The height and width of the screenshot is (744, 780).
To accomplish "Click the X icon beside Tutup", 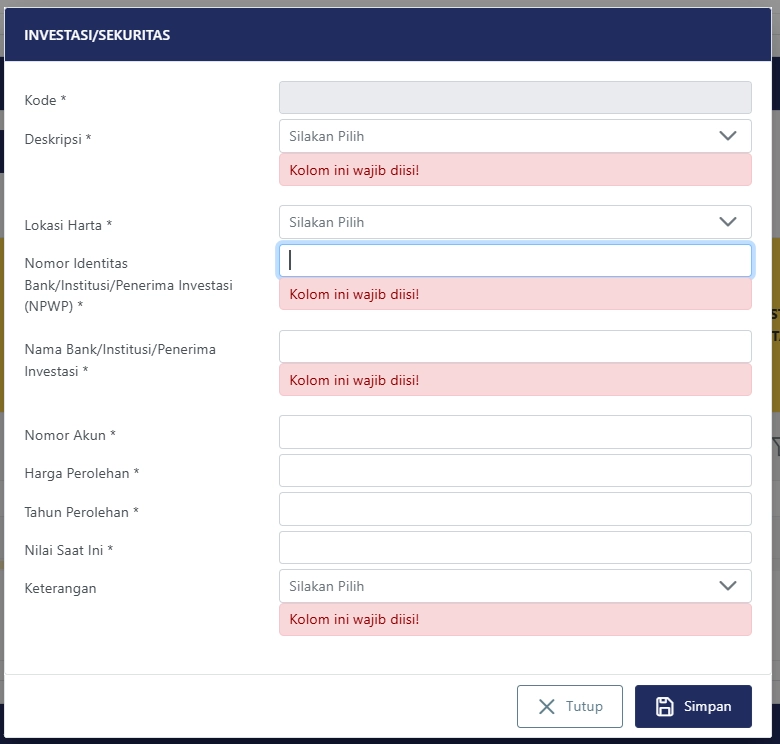I will point(547,706).
